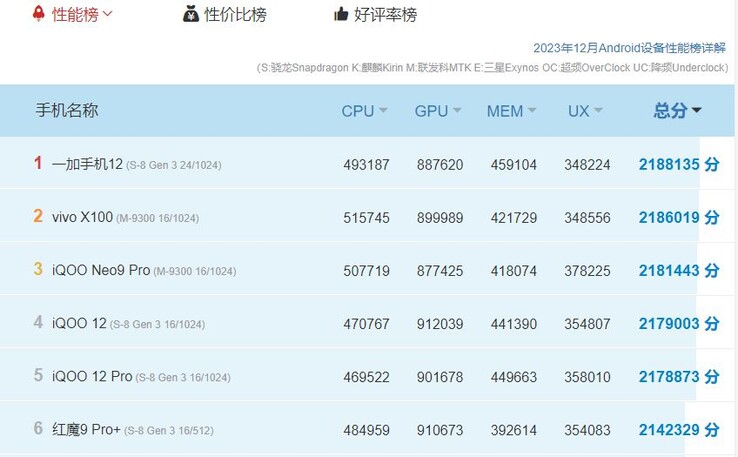Open the vivo X100 phone entry

coord(82,217)
